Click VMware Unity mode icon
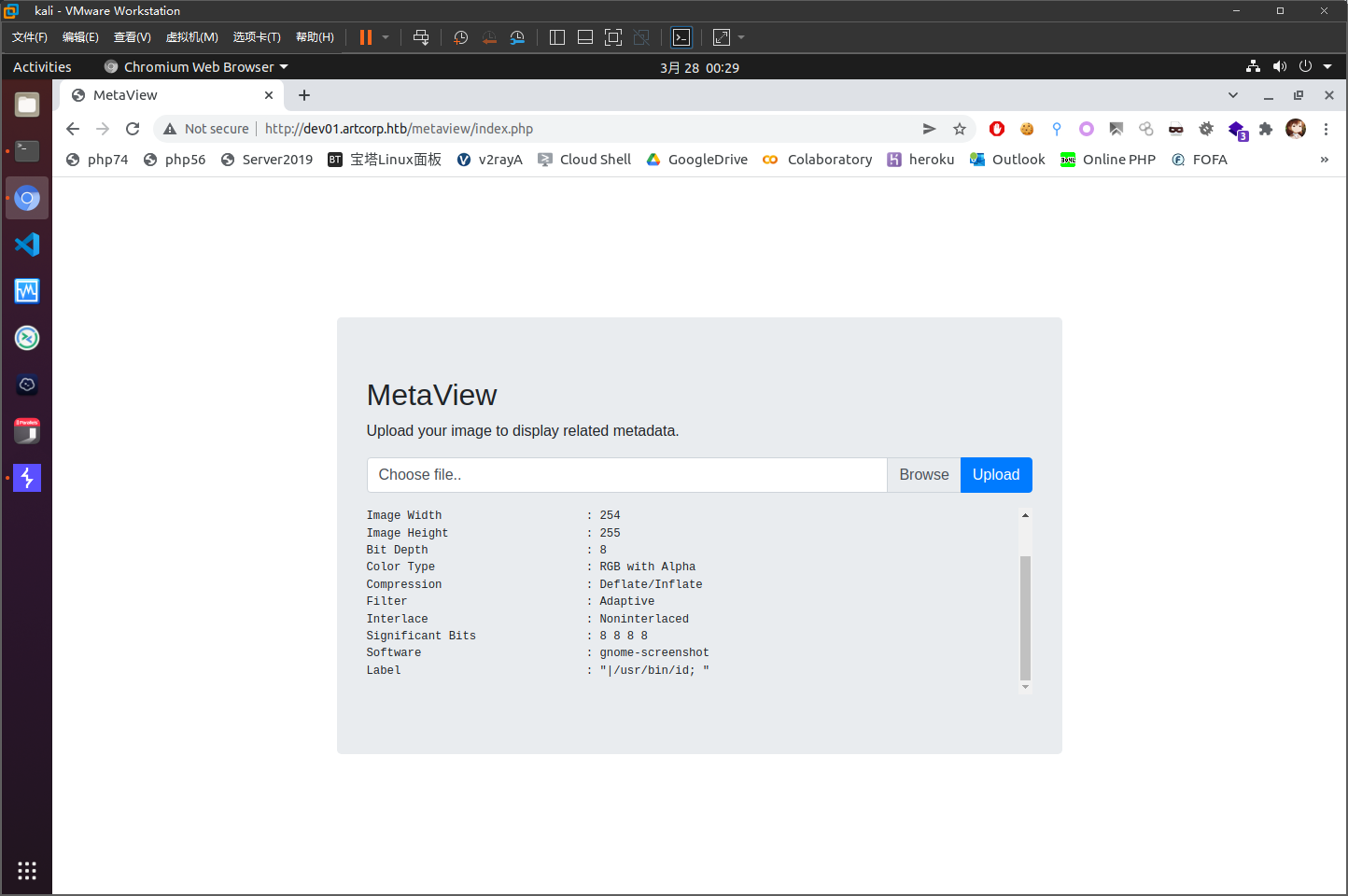1348x896 pixels. pyautogui.click(x=641, y=37)
